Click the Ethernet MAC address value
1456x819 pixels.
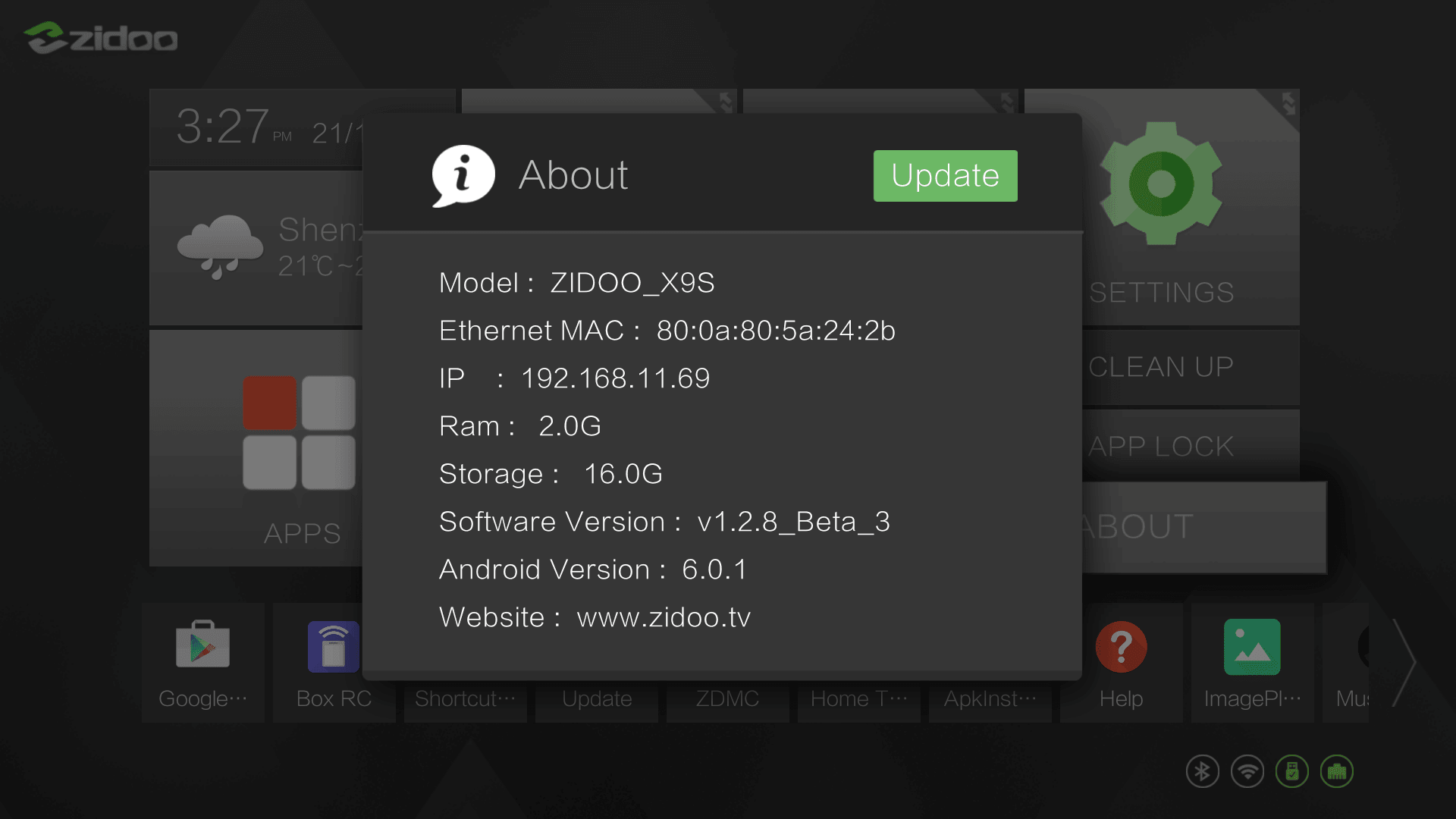(x=776, y=331)
